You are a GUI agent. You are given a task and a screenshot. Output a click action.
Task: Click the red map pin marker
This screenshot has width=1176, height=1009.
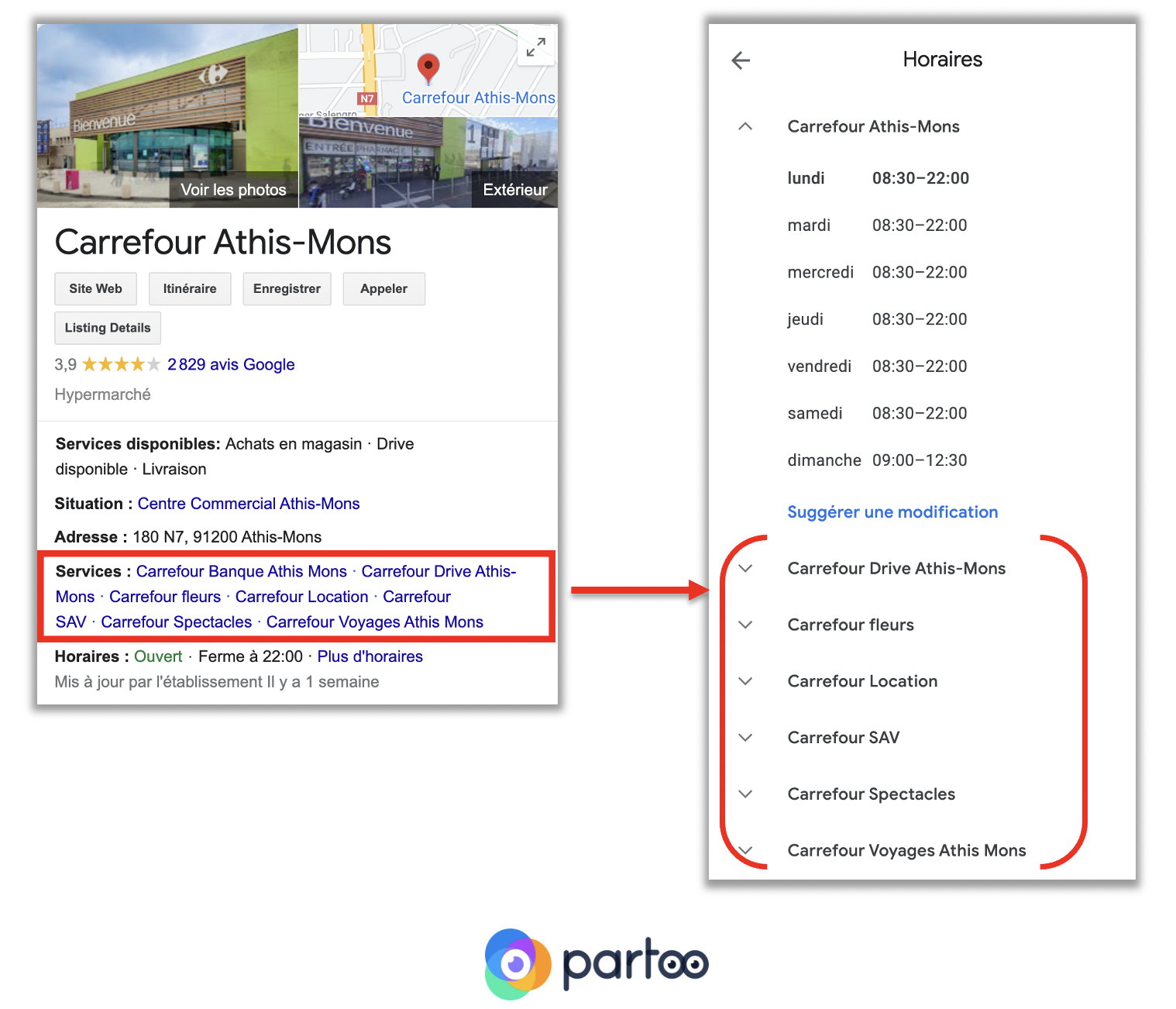[428, 69]
